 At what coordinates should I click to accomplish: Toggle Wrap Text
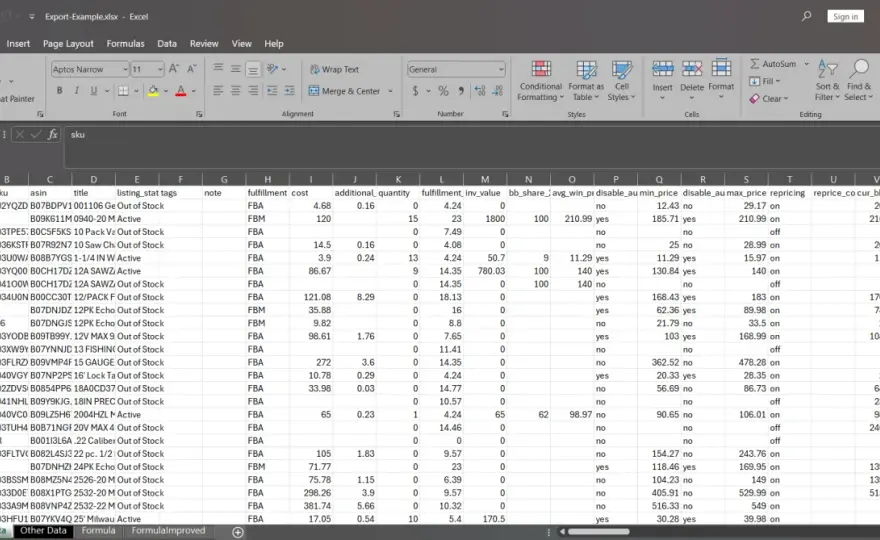pos(334,69)
